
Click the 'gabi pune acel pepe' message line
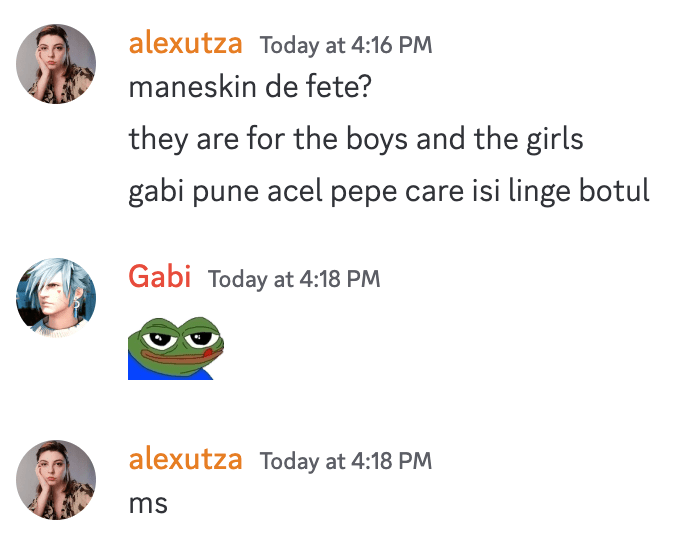[389, 190]
